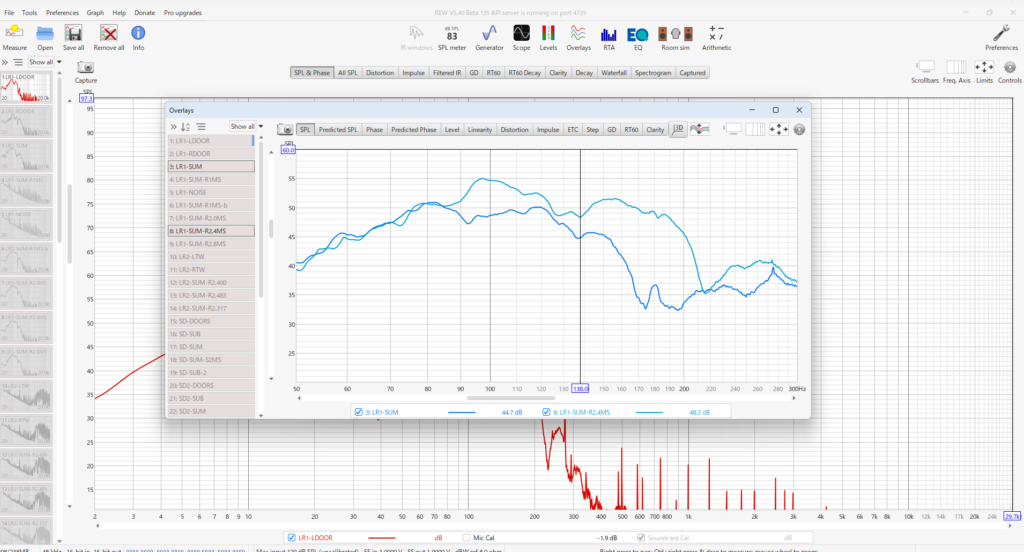The width and height of the screenshot is (1024, 552).
Task: Open trace Arithmetic tool
Action: click(716, 38)
